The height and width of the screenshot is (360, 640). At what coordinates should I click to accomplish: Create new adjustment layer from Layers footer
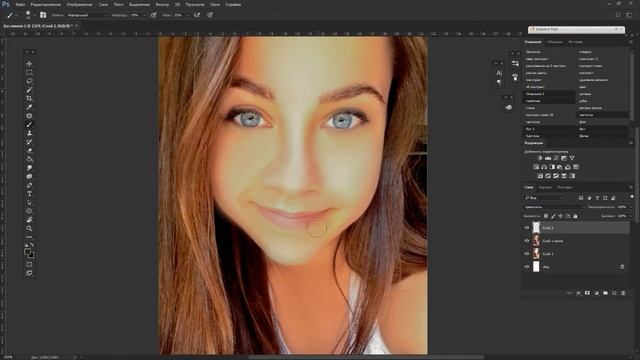coord(596,293)
